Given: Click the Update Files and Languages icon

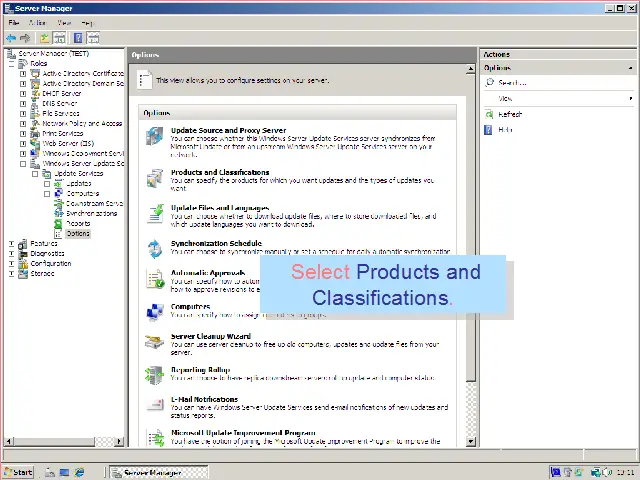Looking at the screenshot, I should click(x=155, y=213).
